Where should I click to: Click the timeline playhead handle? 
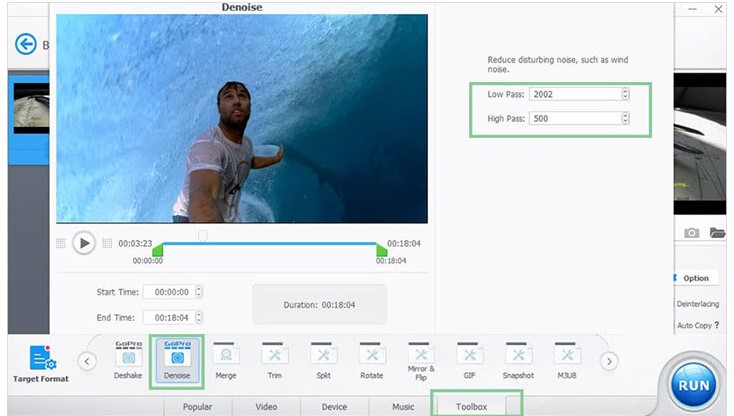click(202, 235)
